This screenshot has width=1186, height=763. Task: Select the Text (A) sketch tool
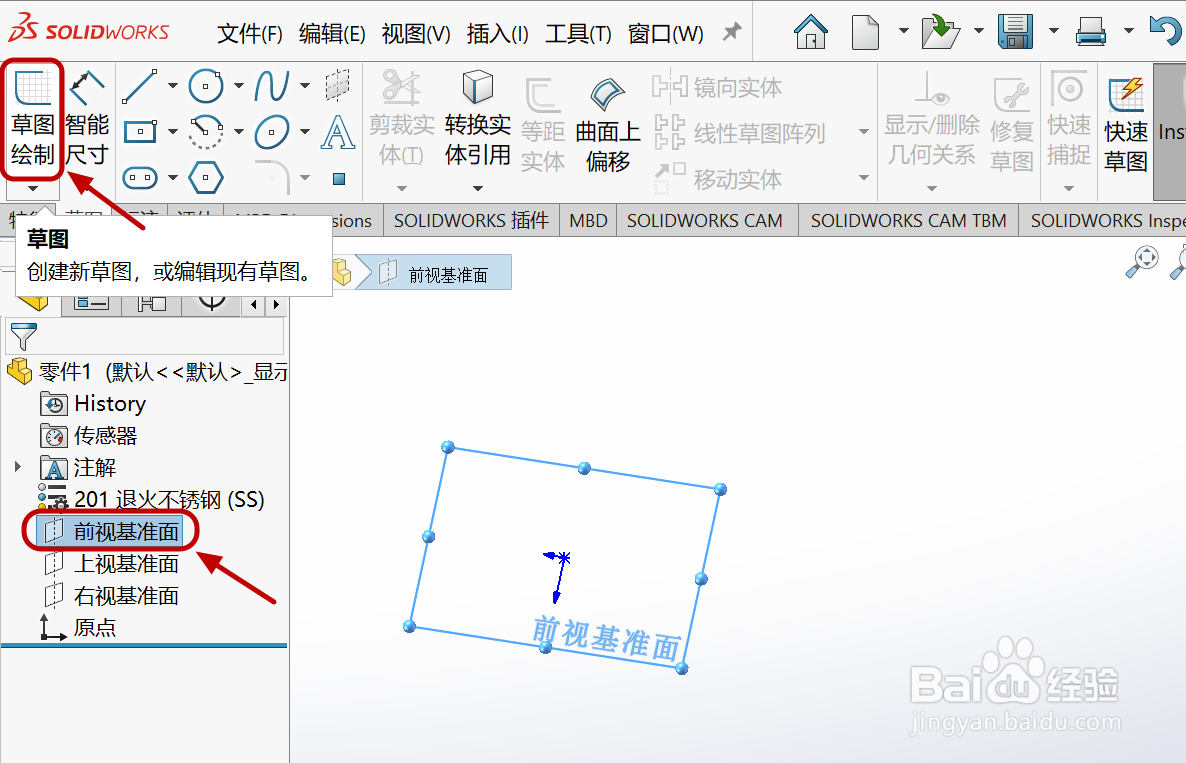[x=337, y=132]
